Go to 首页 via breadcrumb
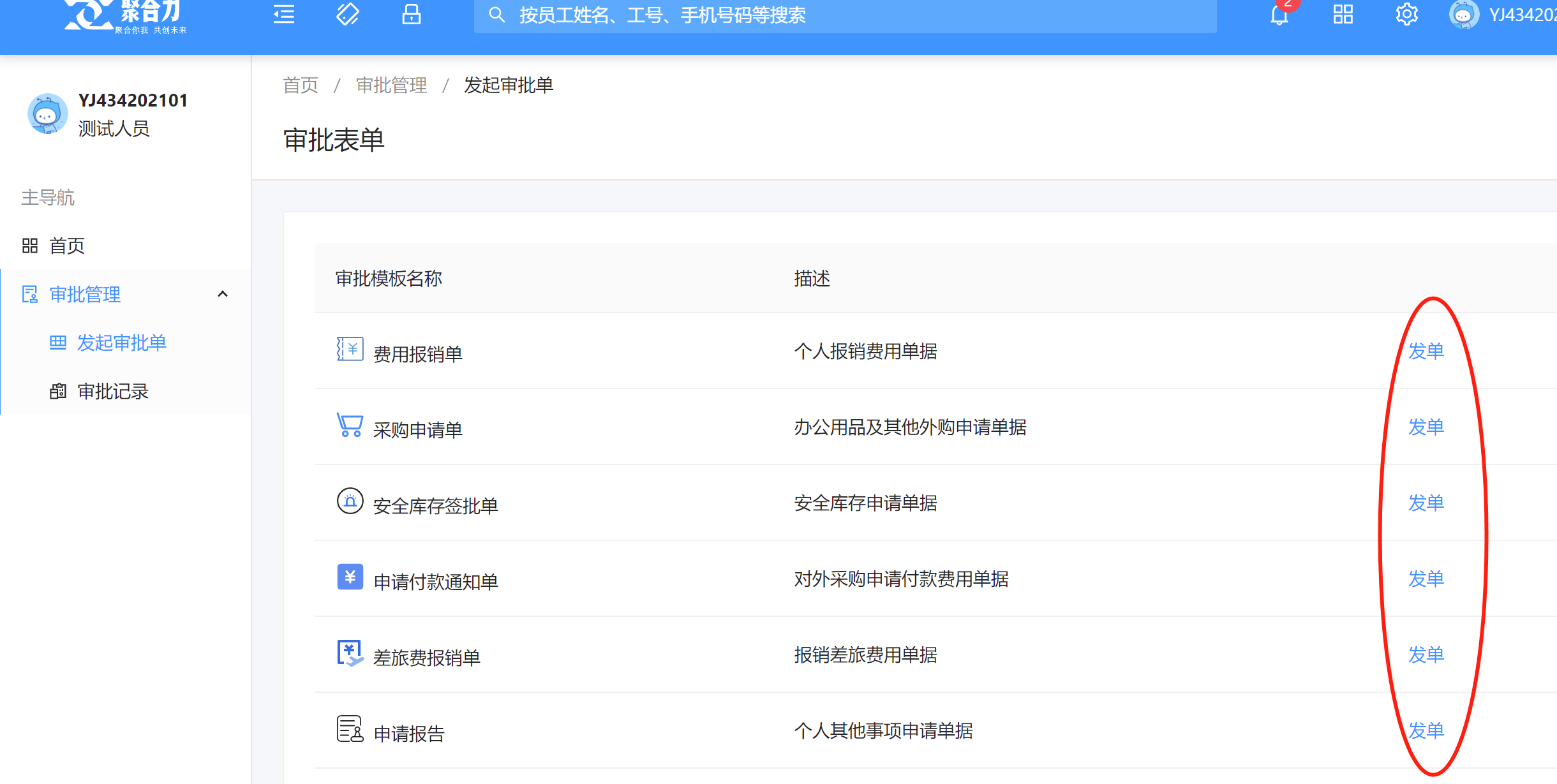Screen dimensions: 1557x784 (x=301, y=85)
